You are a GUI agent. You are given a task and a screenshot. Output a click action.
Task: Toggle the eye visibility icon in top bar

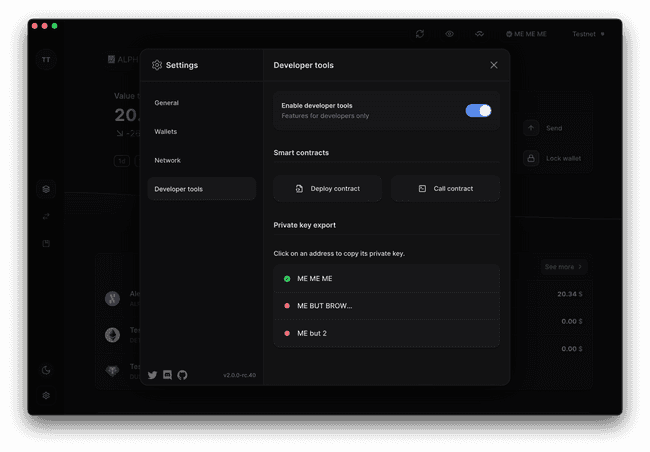[x=449, y=34]
